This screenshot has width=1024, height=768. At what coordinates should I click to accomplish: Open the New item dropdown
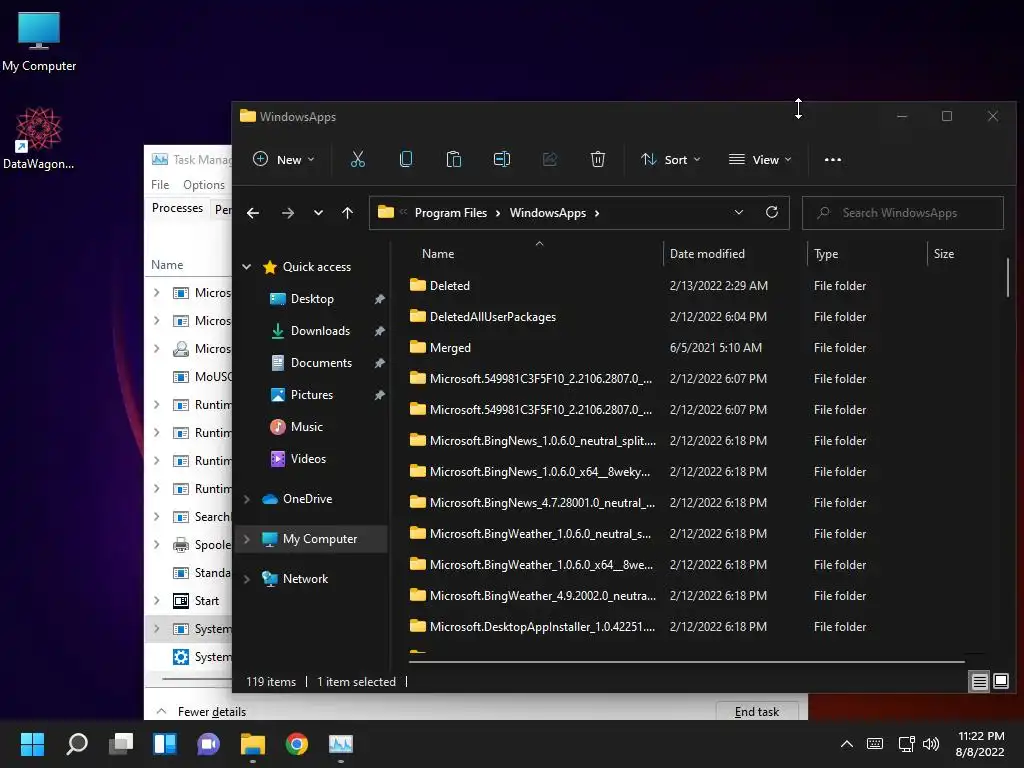pos(284,159)
